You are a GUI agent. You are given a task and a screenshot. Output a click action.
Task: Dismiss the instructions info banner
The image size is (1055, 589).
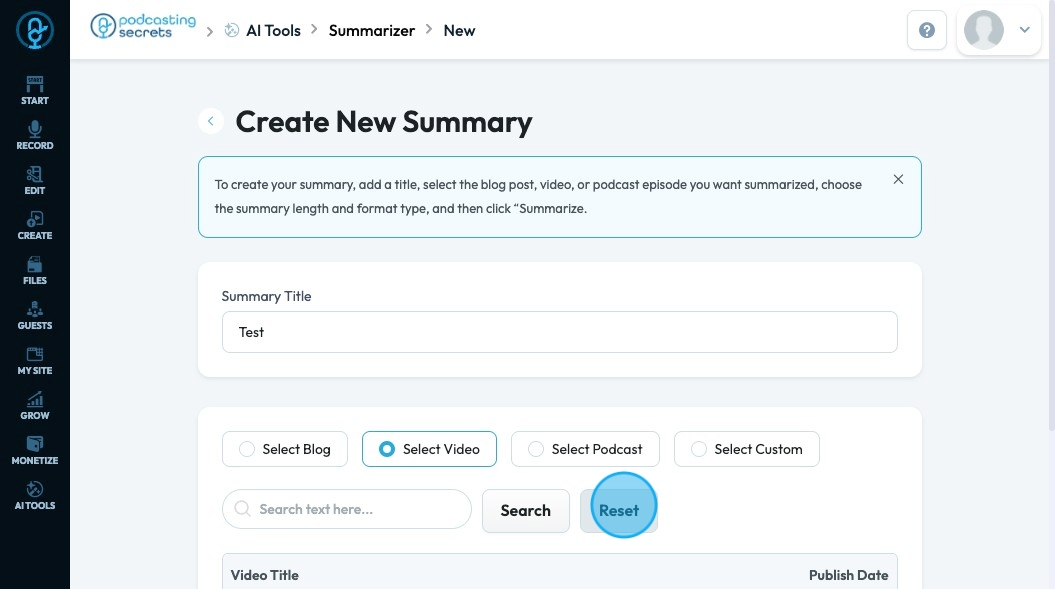click(x=898, y=180)
